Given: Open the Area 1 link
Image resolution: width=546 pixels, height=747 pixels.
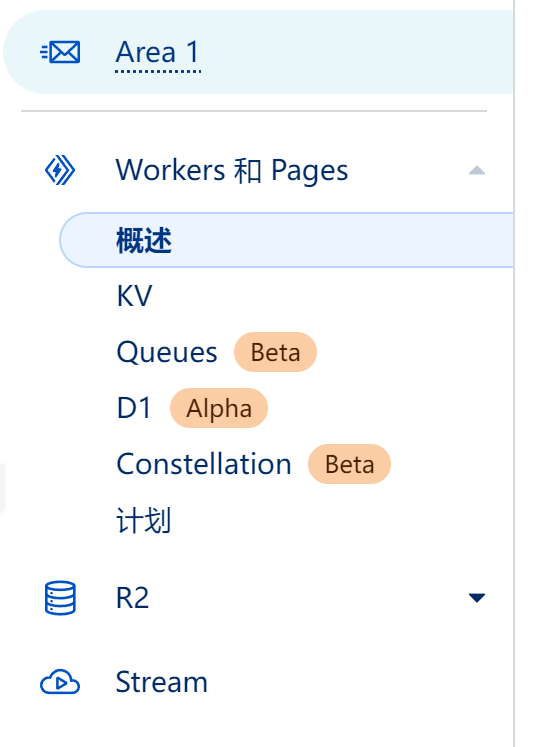Looking at the screenshot, I should (x=158, y=52).
